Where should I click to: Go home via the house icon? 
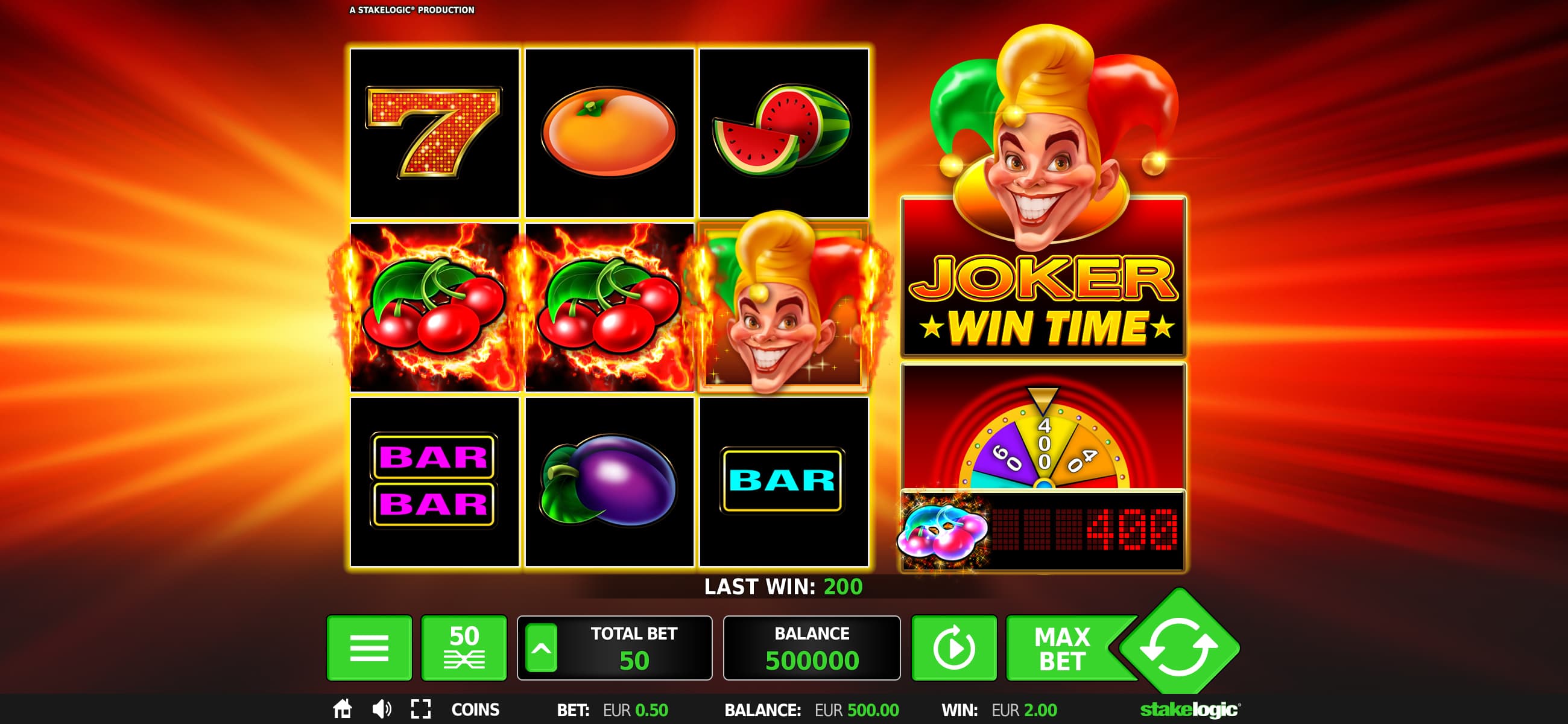(343, 709)
